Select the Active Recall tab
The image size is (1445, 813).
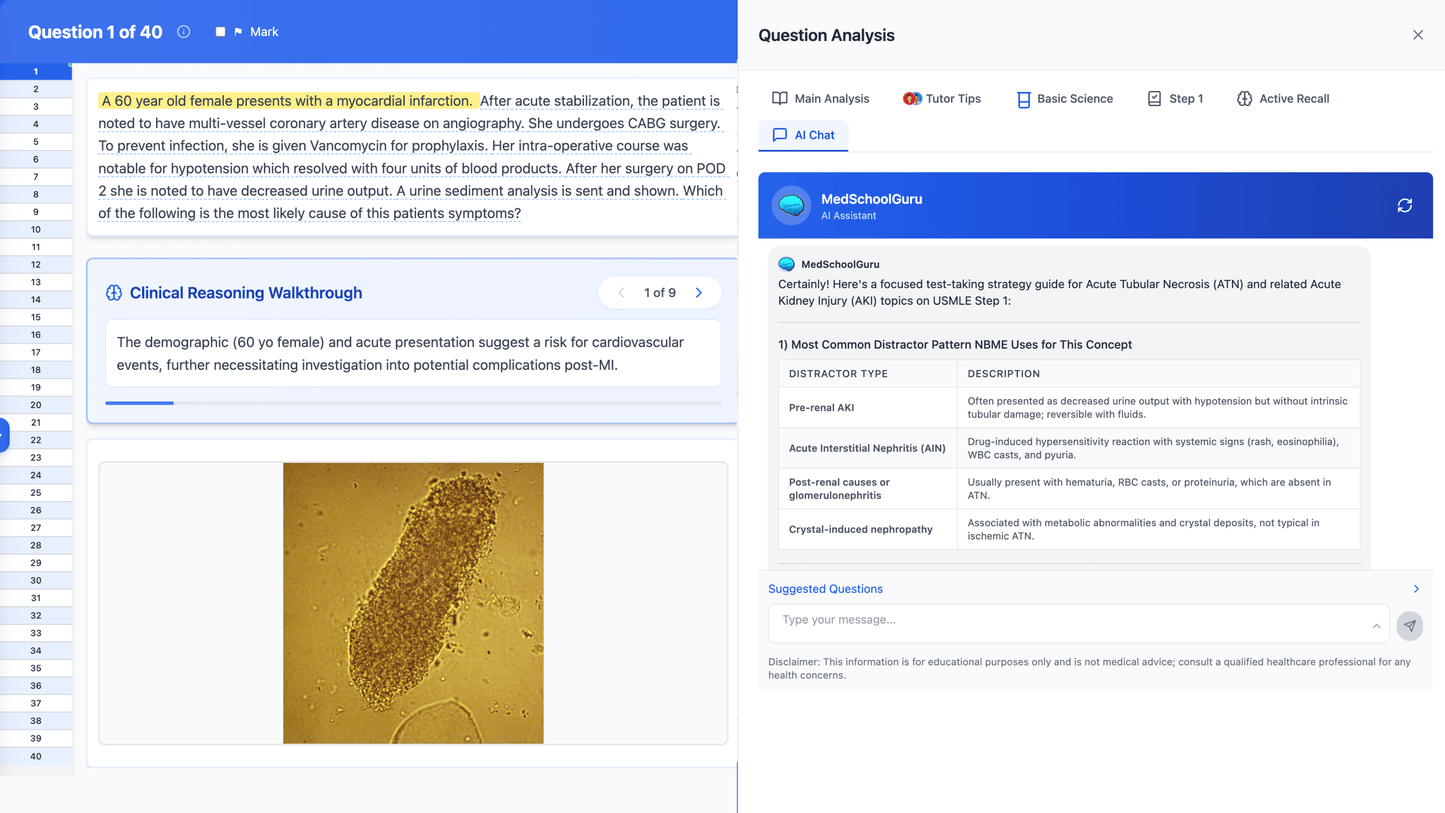click(x=1282, y=99)
